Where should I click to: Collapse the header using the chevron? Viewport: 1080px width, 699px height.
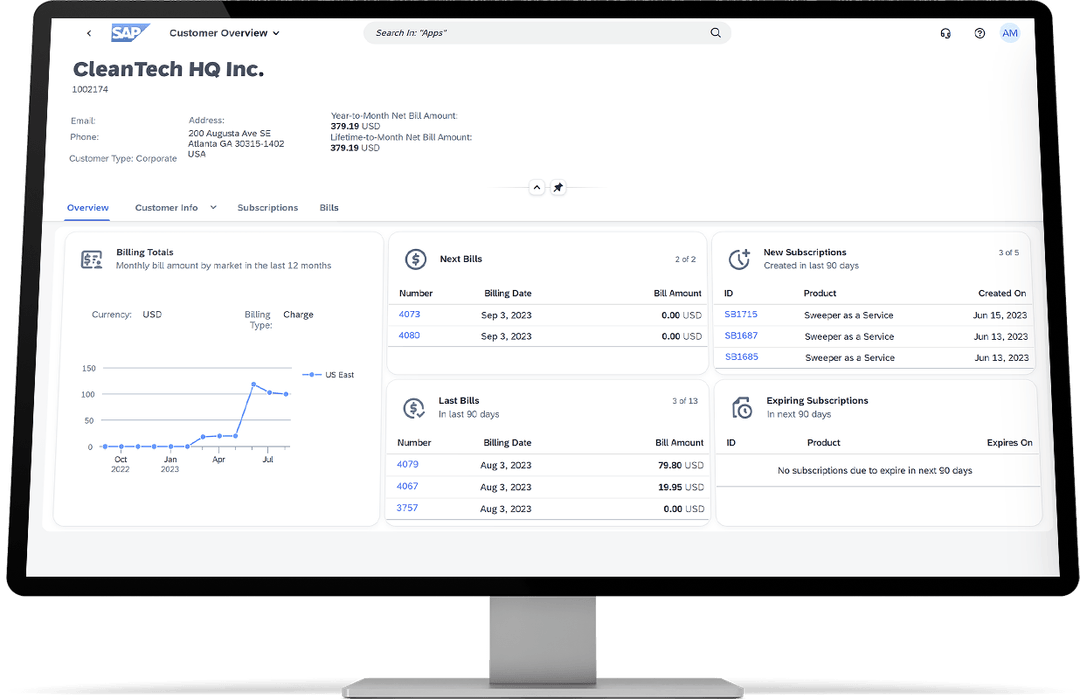[x=536, y=187]
